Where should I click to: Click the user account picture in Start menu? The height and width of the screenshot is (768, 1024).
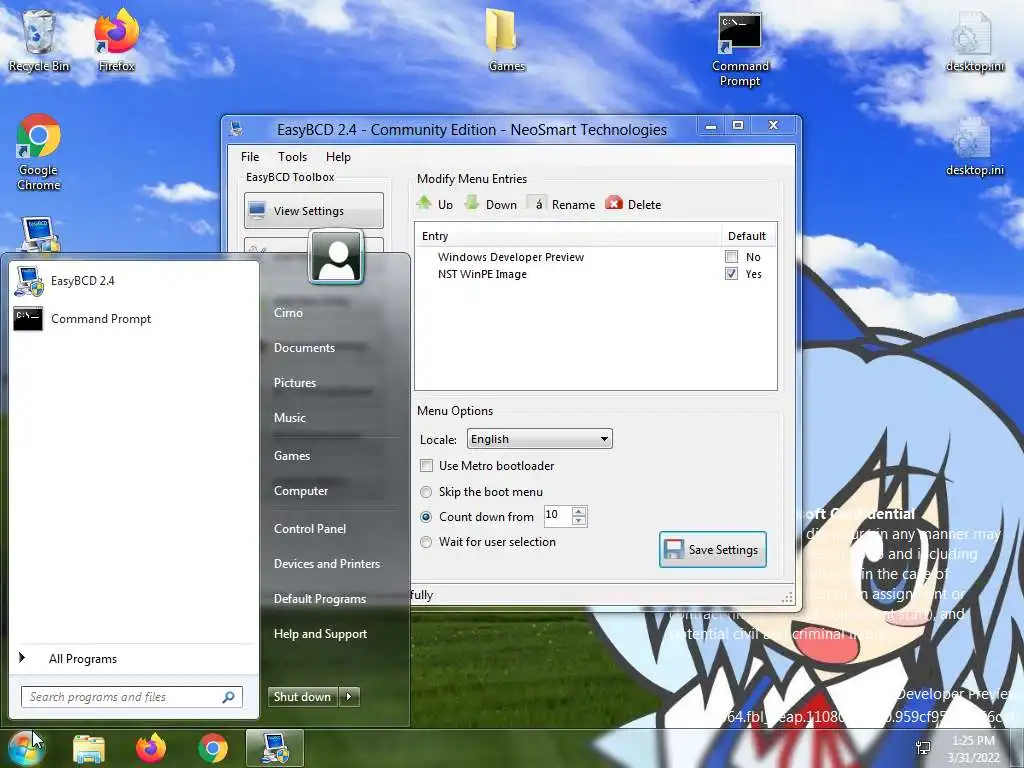tap(336, 257)
